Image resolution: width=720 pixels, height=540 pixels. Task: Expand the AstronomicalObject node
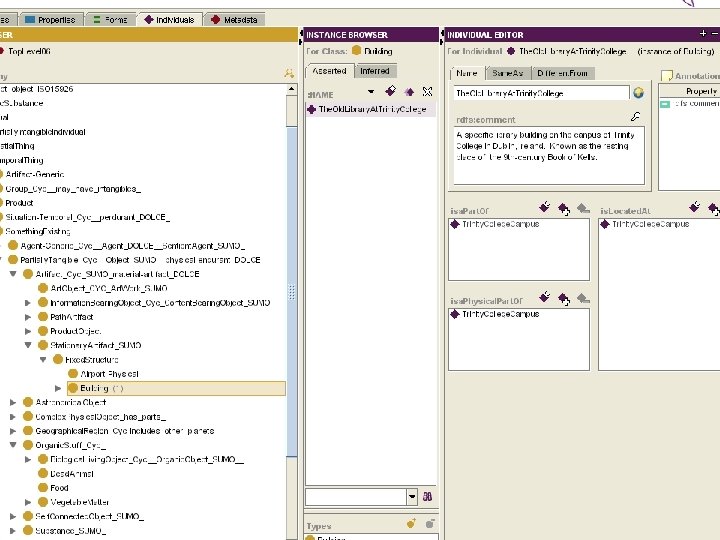point(13,402)
